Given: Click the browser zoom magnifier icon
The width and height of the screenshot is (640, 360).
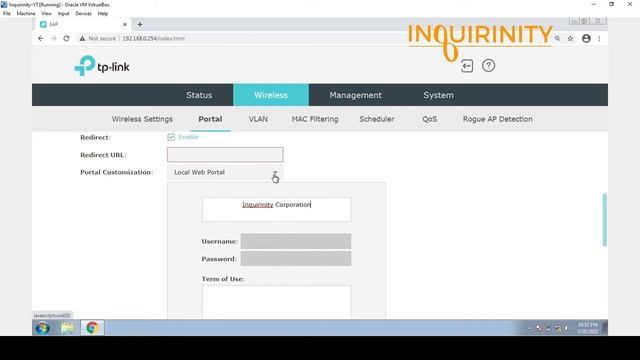Looking at the screenshot, I should coord(557,38).
